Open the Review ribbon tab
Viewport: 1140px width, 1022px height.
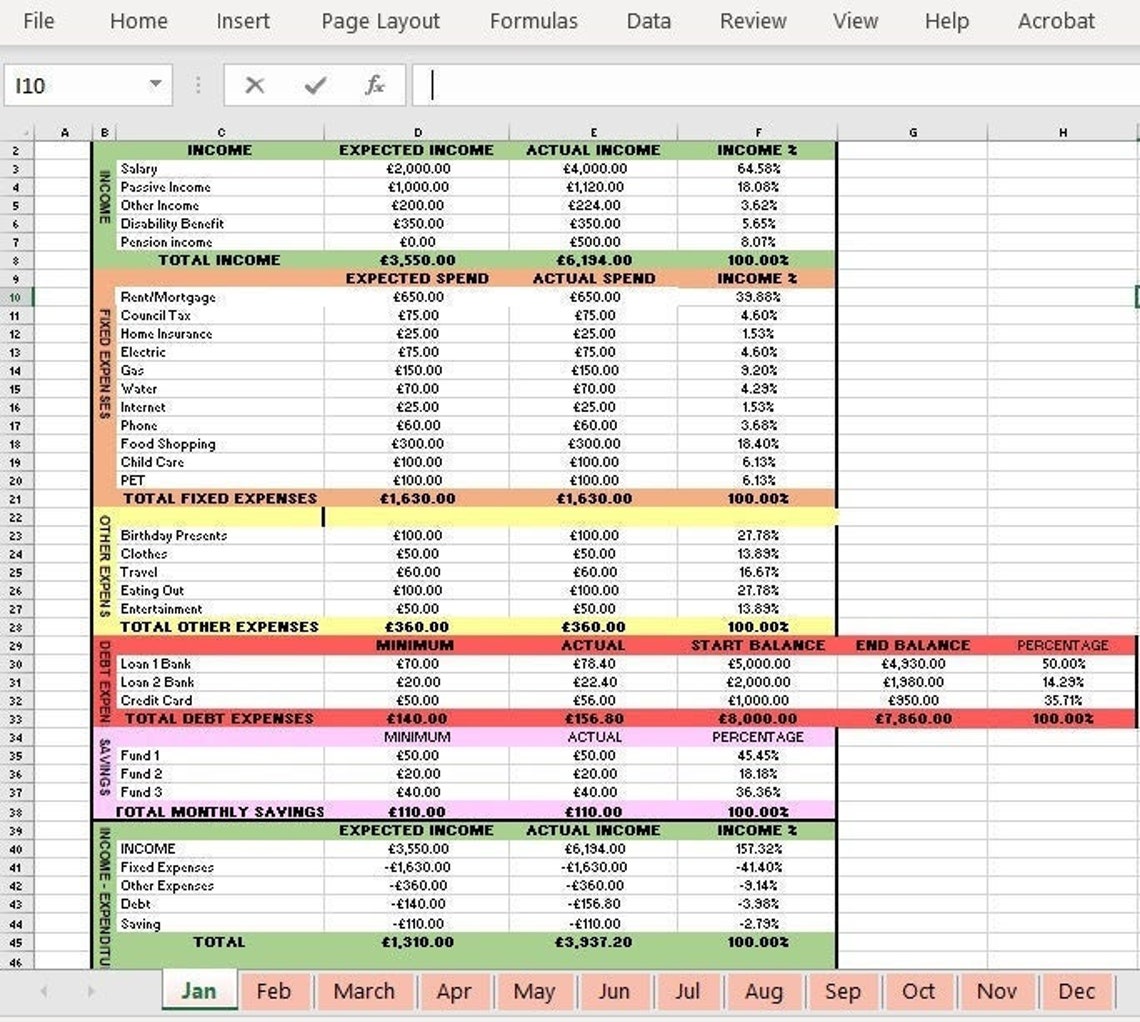click(752, 21)
